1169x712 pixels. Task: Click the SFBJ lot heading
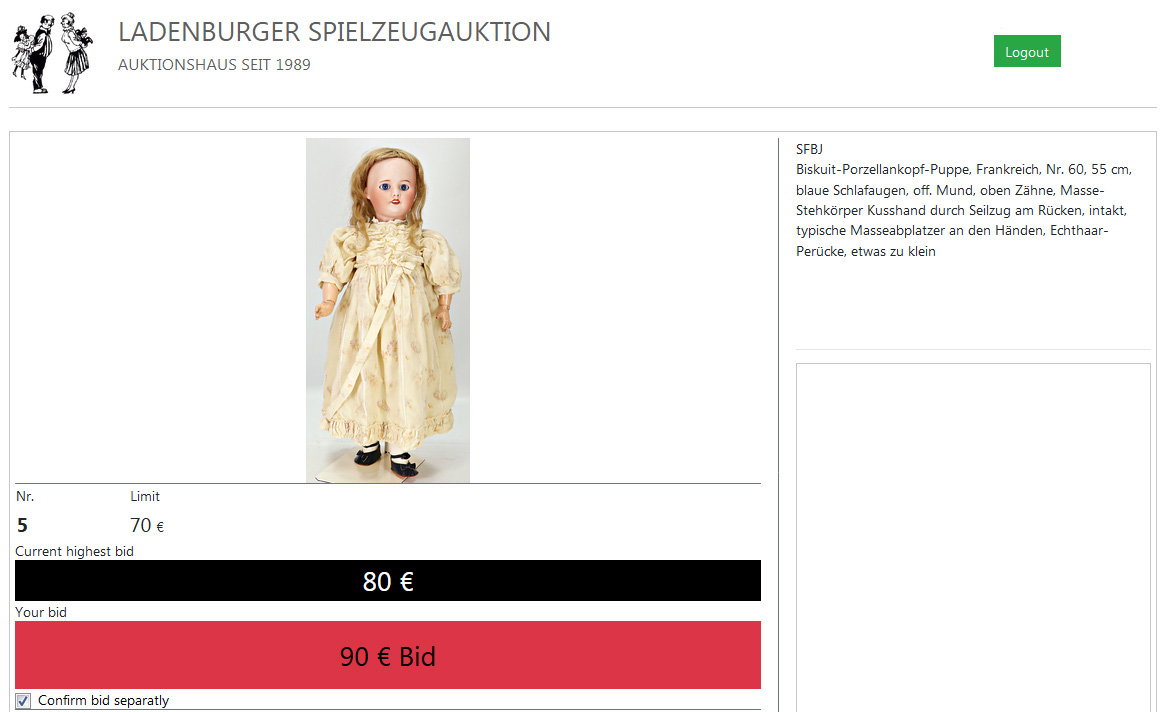(x=809, y=149)
